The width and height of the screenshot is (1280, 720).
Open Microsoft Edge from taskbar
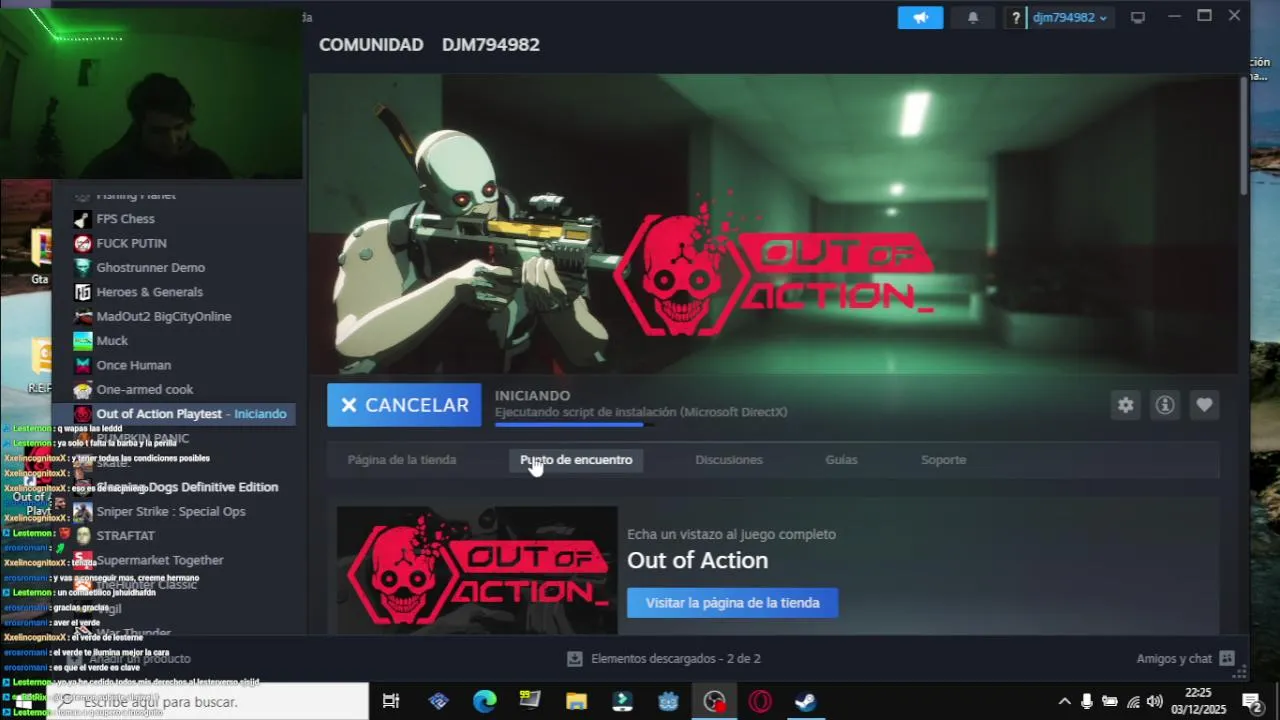click(x=484, y=702)
